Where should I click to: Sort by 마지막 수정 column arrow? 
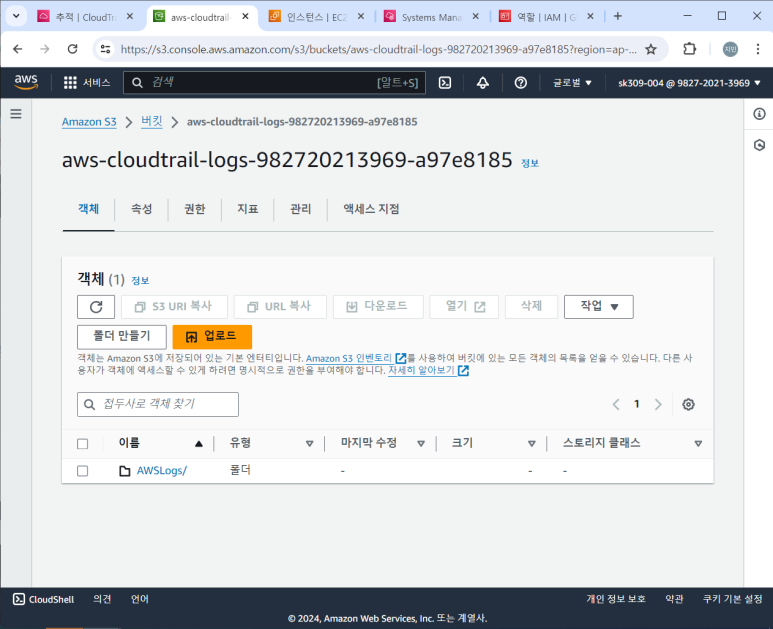[421, 444]
